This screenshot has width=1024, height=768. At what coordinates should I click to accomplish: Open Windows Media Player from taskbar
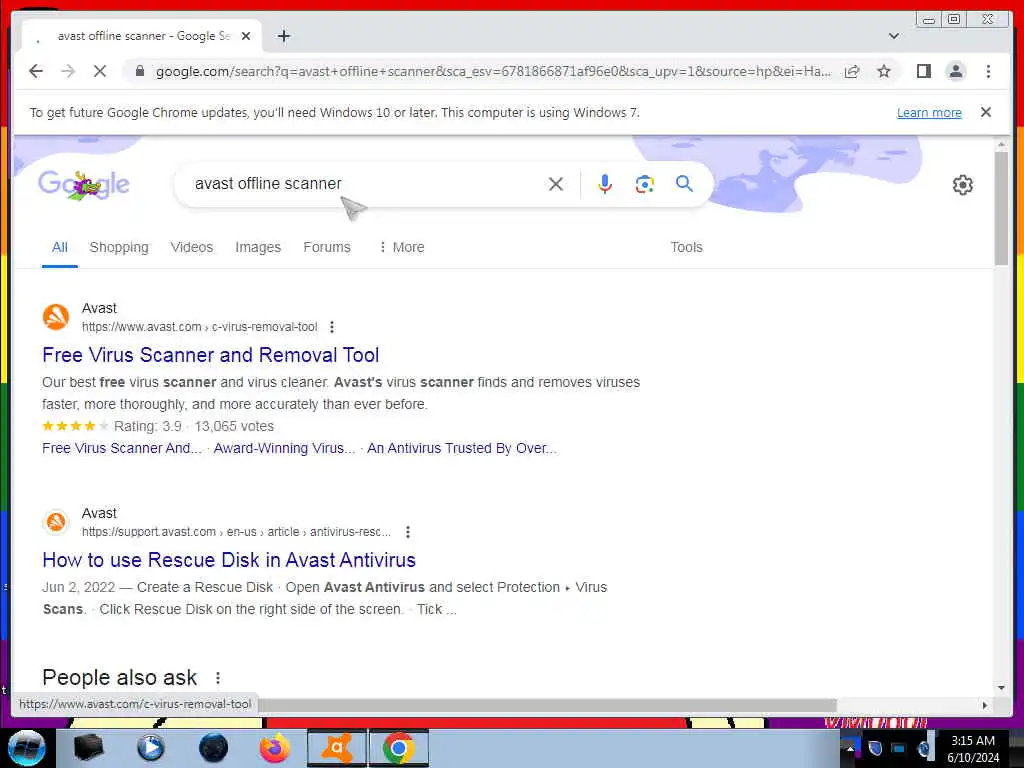[151, 748]
